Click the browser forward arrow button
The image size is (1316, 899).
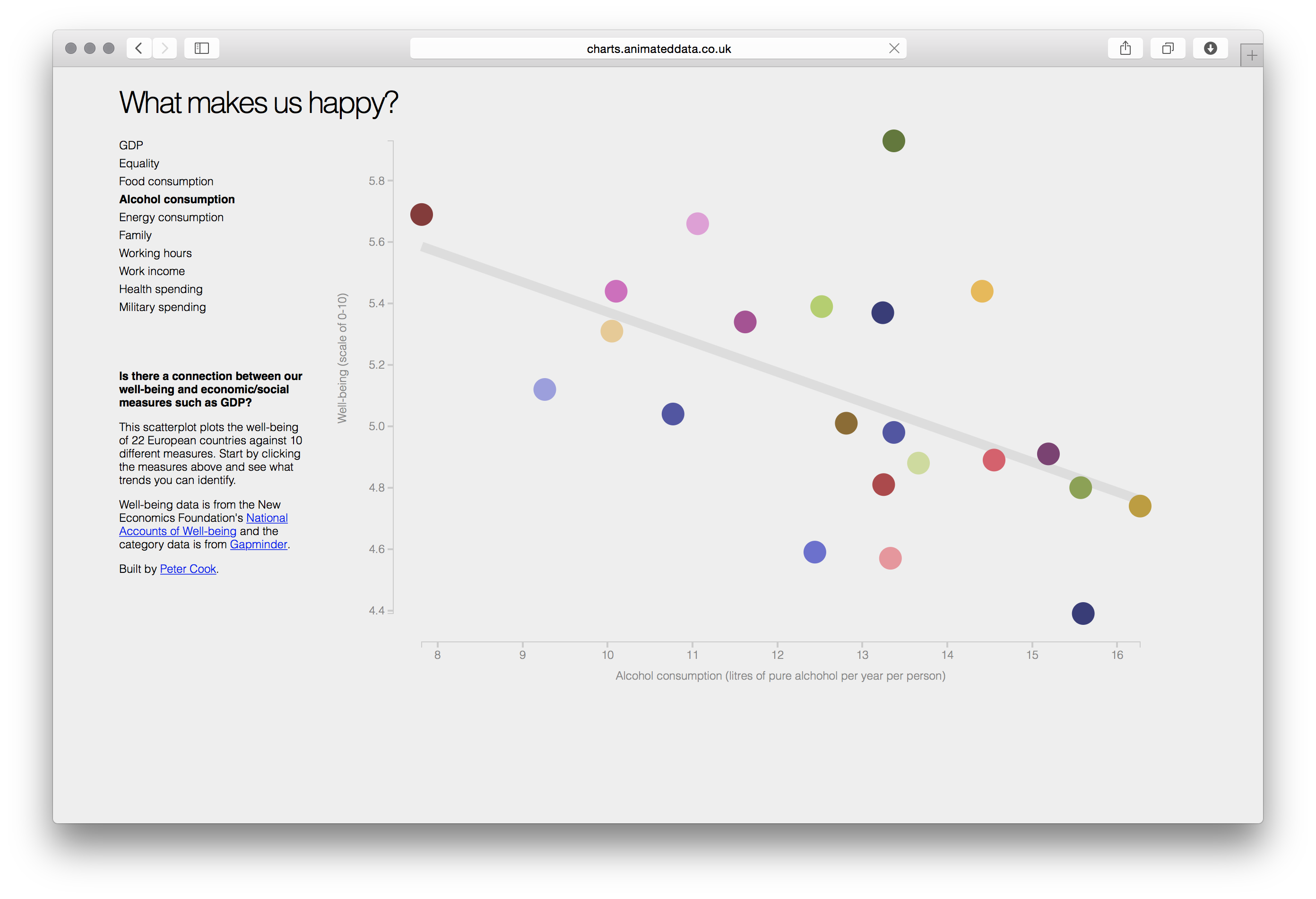point(165,48)
